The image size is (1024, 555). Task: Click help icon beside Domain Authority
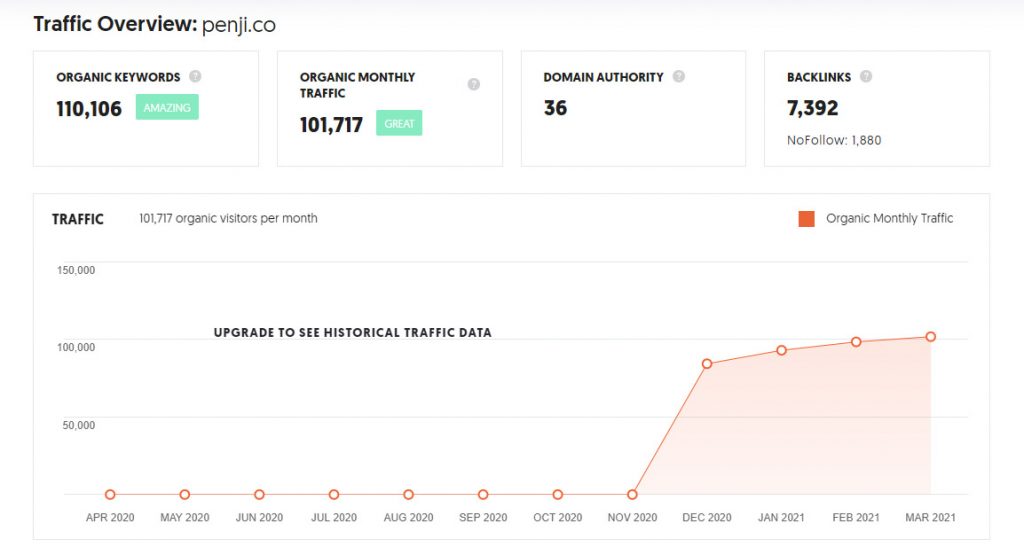679,76
